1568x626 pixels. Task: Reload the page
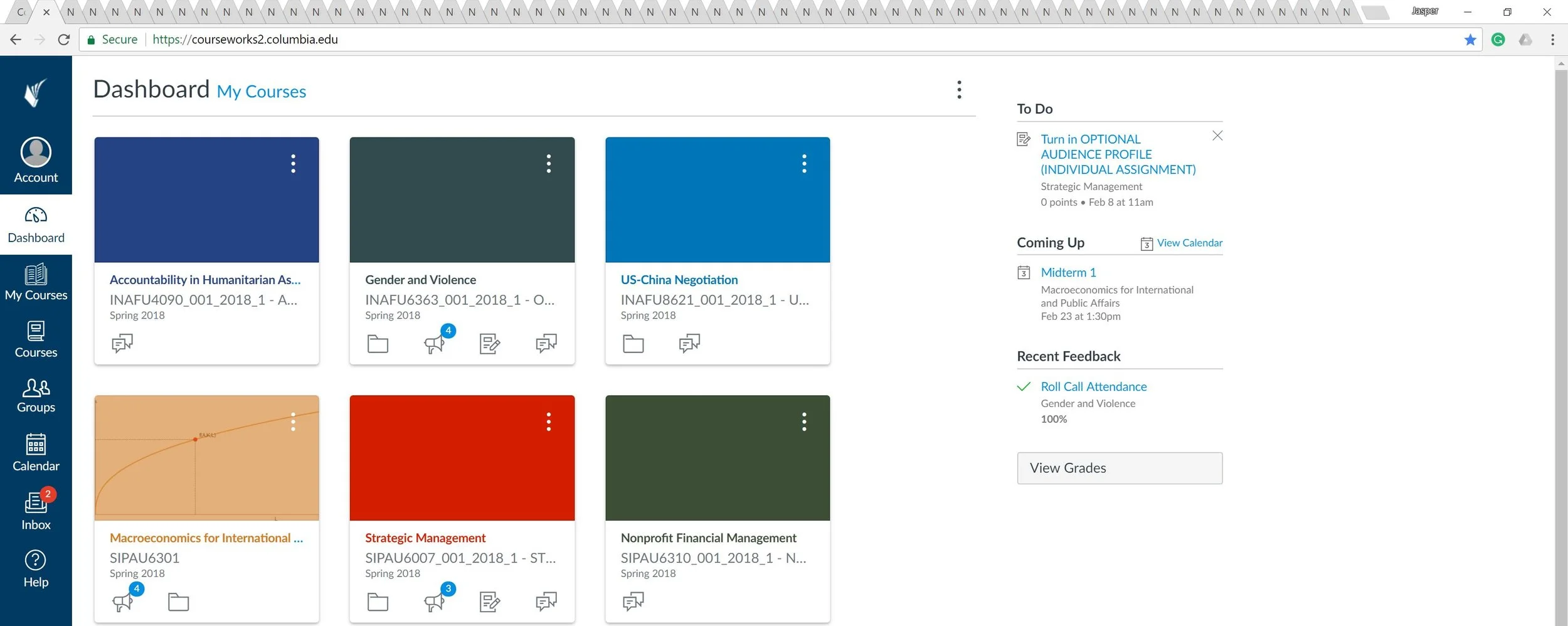pyautogui.click(x=63, y=40)
